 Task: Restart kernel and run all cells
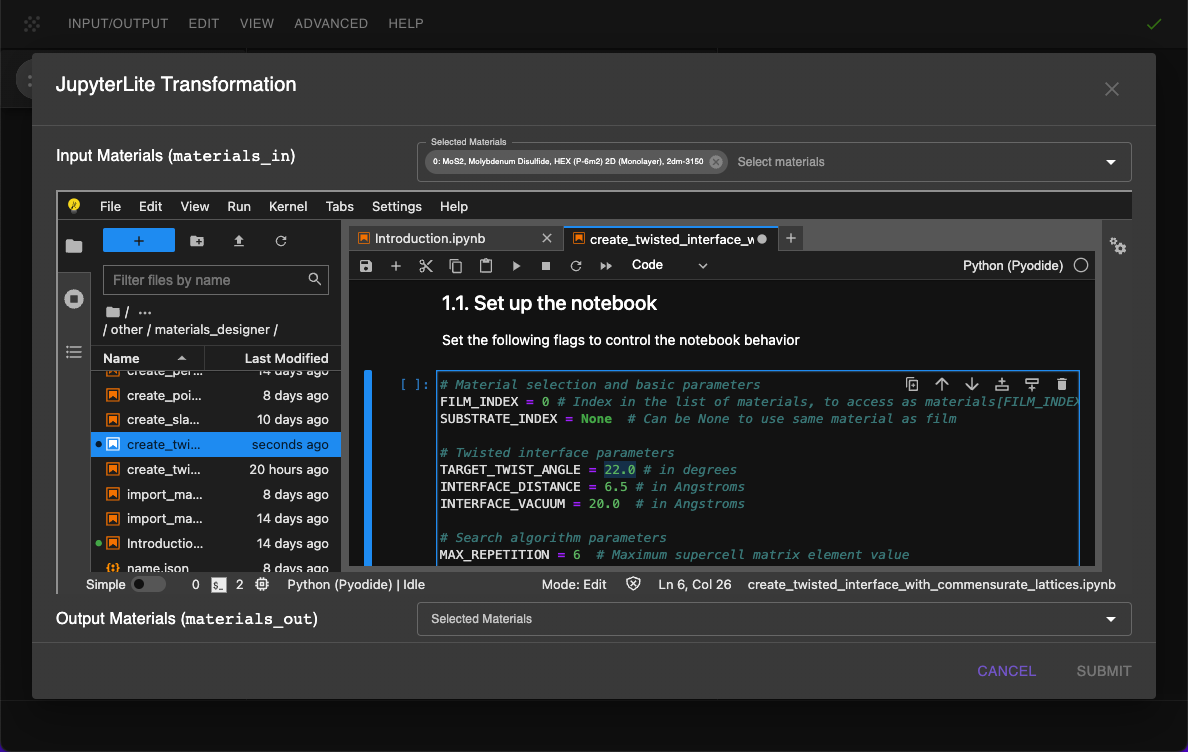[606, 266]
